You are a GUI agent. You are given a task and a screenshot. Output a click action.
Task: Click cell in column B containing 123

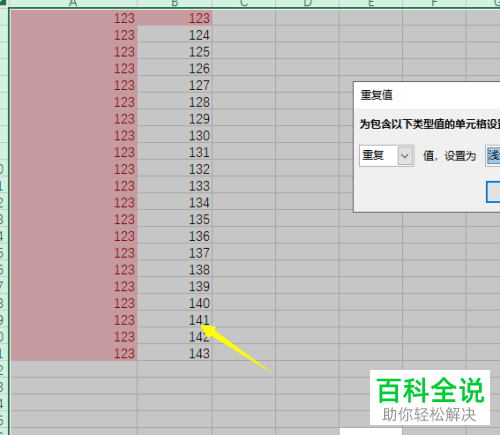[175, 18]
